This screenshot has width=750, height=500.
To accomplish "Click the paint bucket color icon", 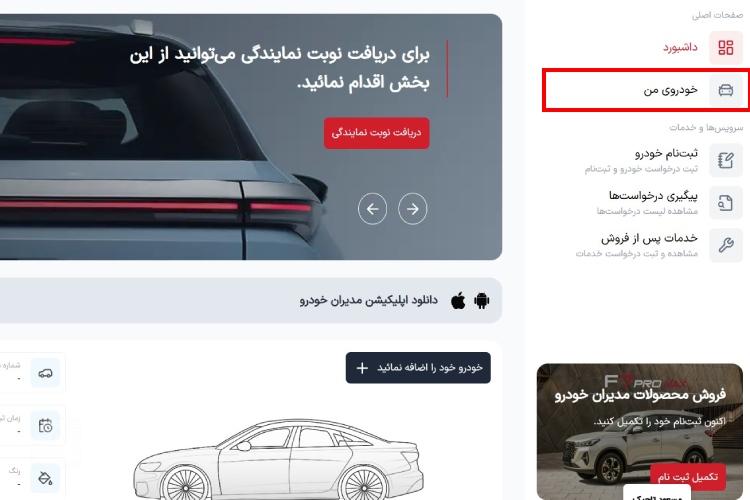I will coord(45,478).
